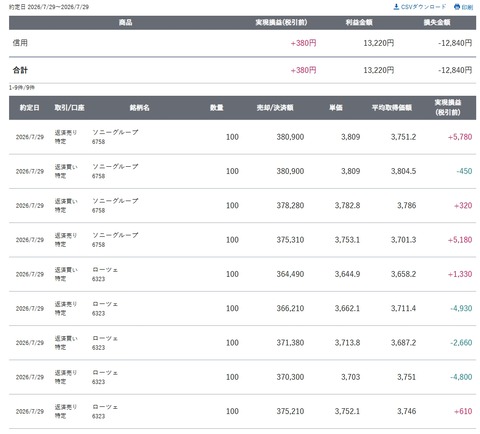Select the 3,687.2 average acquisition price

pos(403,343)
